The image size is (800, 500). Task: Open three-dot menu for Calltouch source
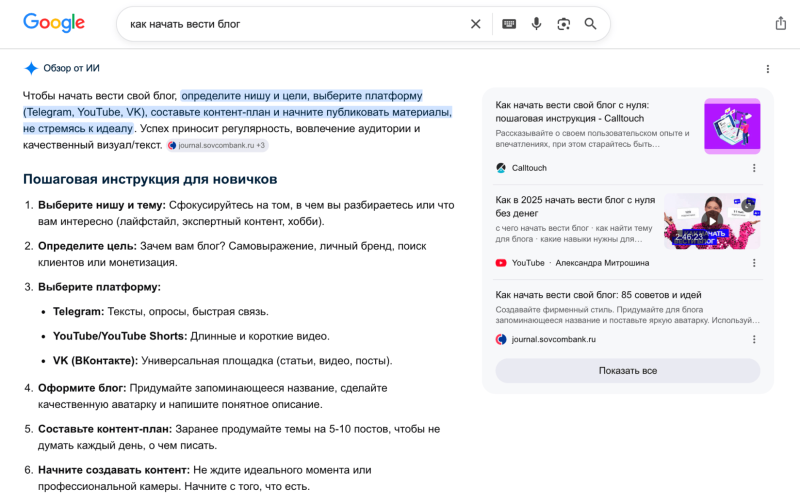(x=754, y=168)
